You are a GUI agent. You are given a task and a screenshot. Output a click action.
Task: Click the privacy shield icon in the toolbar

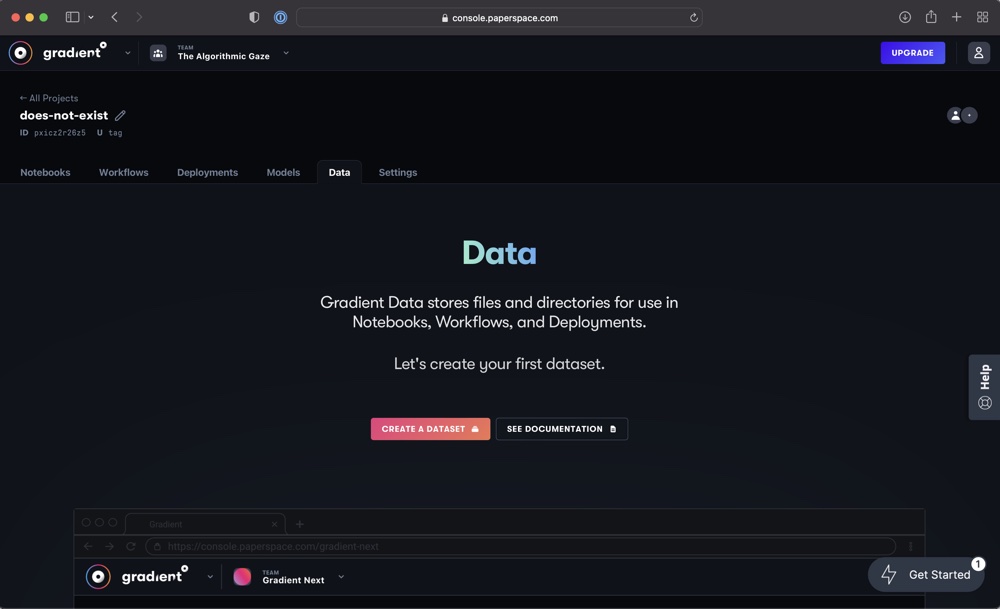[x=254, y=17]
